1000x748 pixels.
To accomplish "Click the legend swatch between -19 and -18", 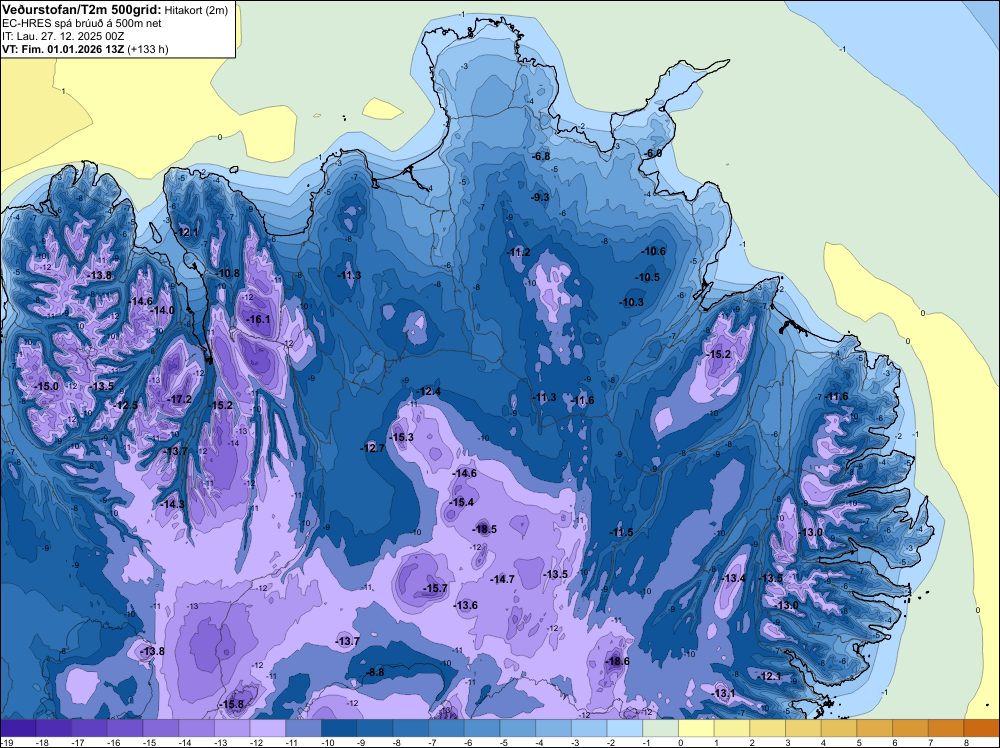I will click(18, 728).
